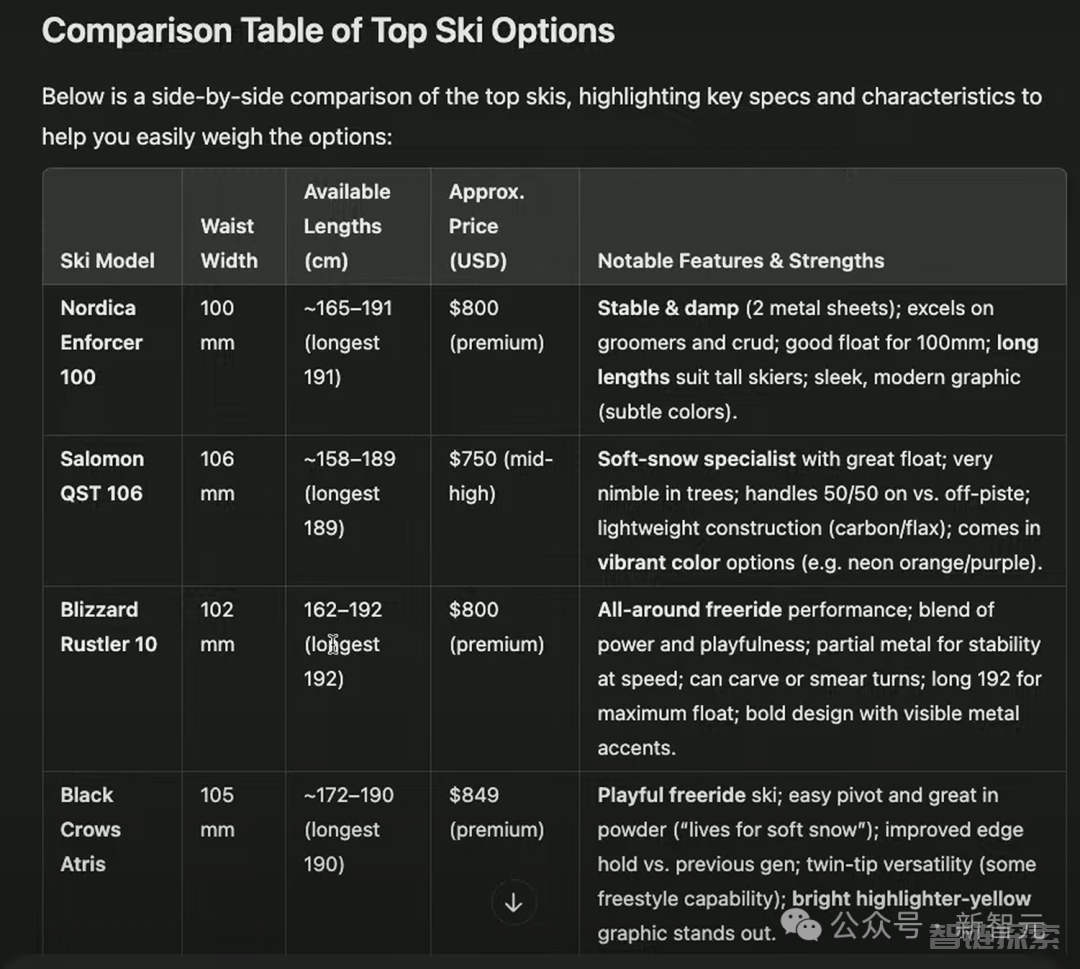Select the Blizzard Rustler 10 model cell
This screenshot has width=1080, height=969.
coord(108,627)
